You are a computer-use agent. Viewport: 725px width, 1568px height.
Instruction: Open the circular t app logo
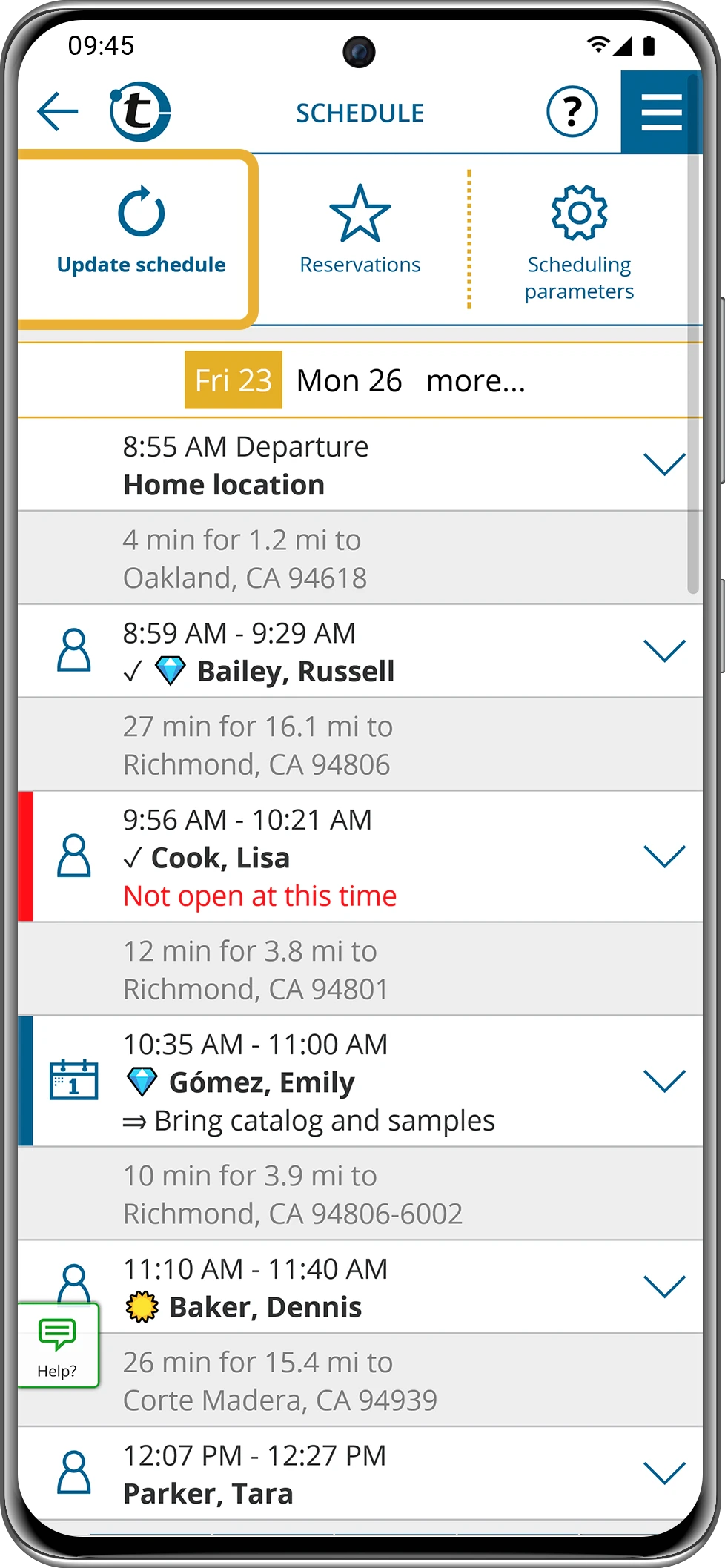click(140, 112)
